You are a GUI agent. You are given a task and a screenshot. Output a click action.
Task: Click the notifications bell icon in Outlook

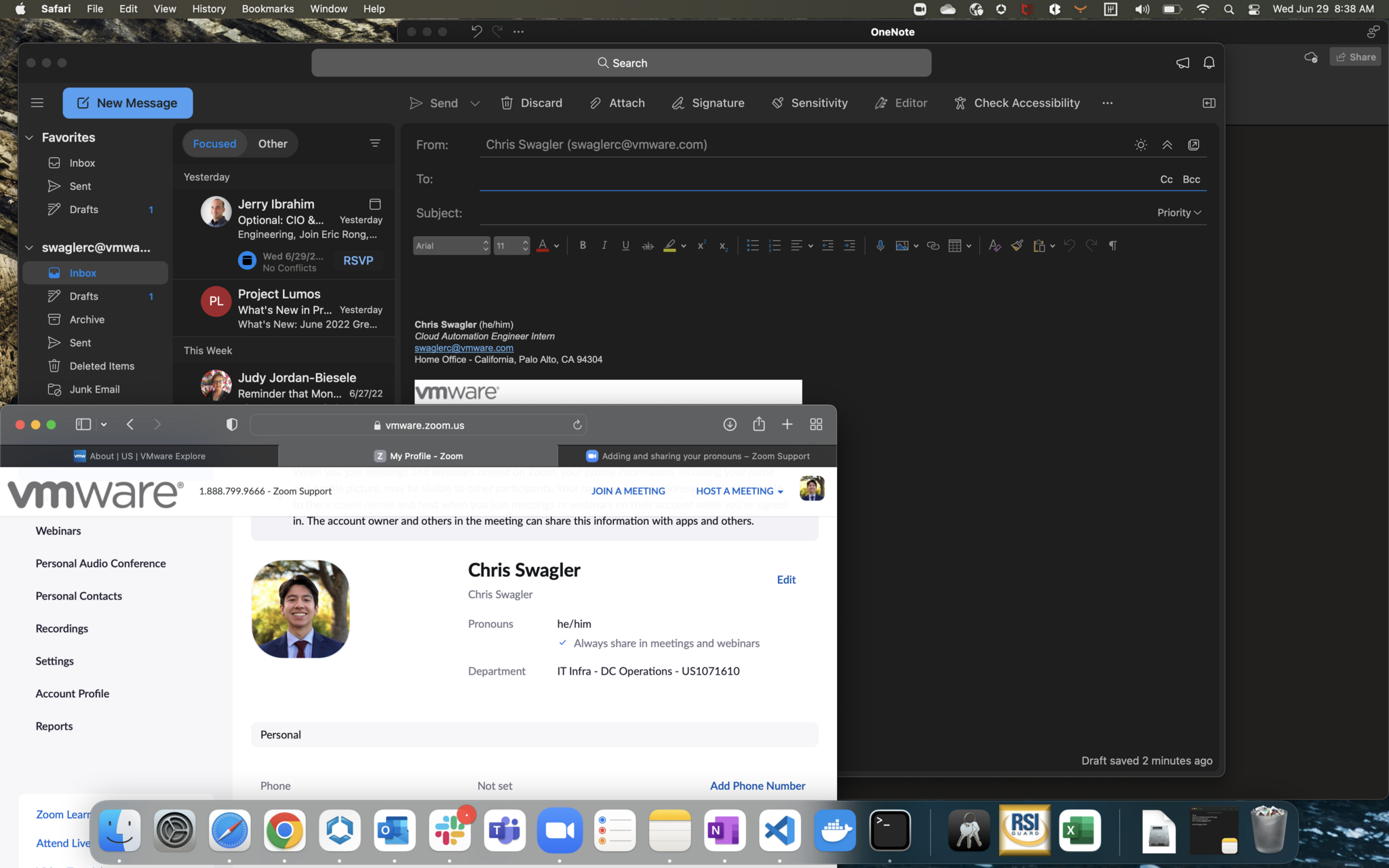1209,62
